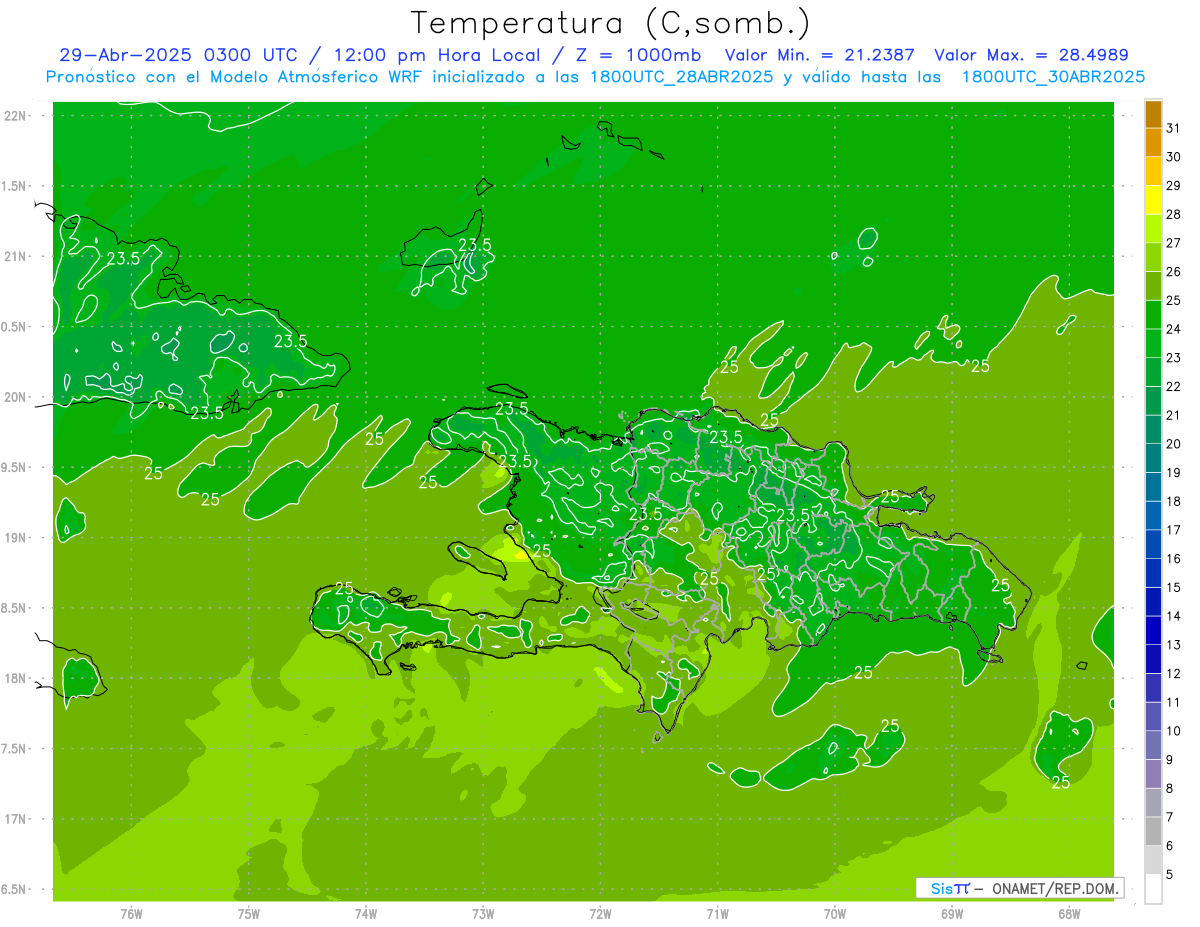1200x927 pixels.
Task: Click the legend value "5"
Action: (x=1170, y=875)
